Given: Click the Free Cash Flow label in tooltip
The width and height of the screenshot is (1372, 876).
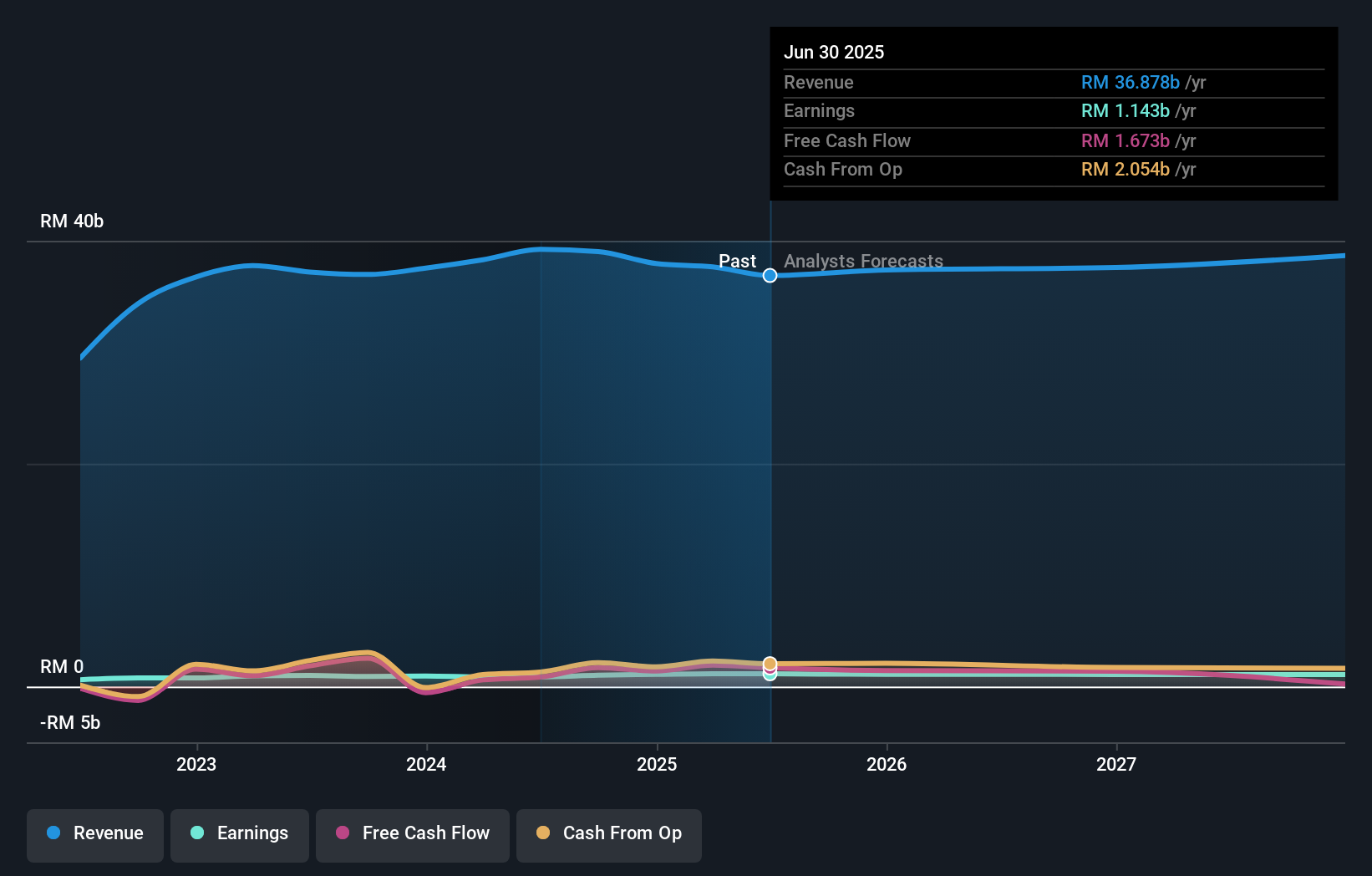Looking at the screenshot, I should pos(847,141).
